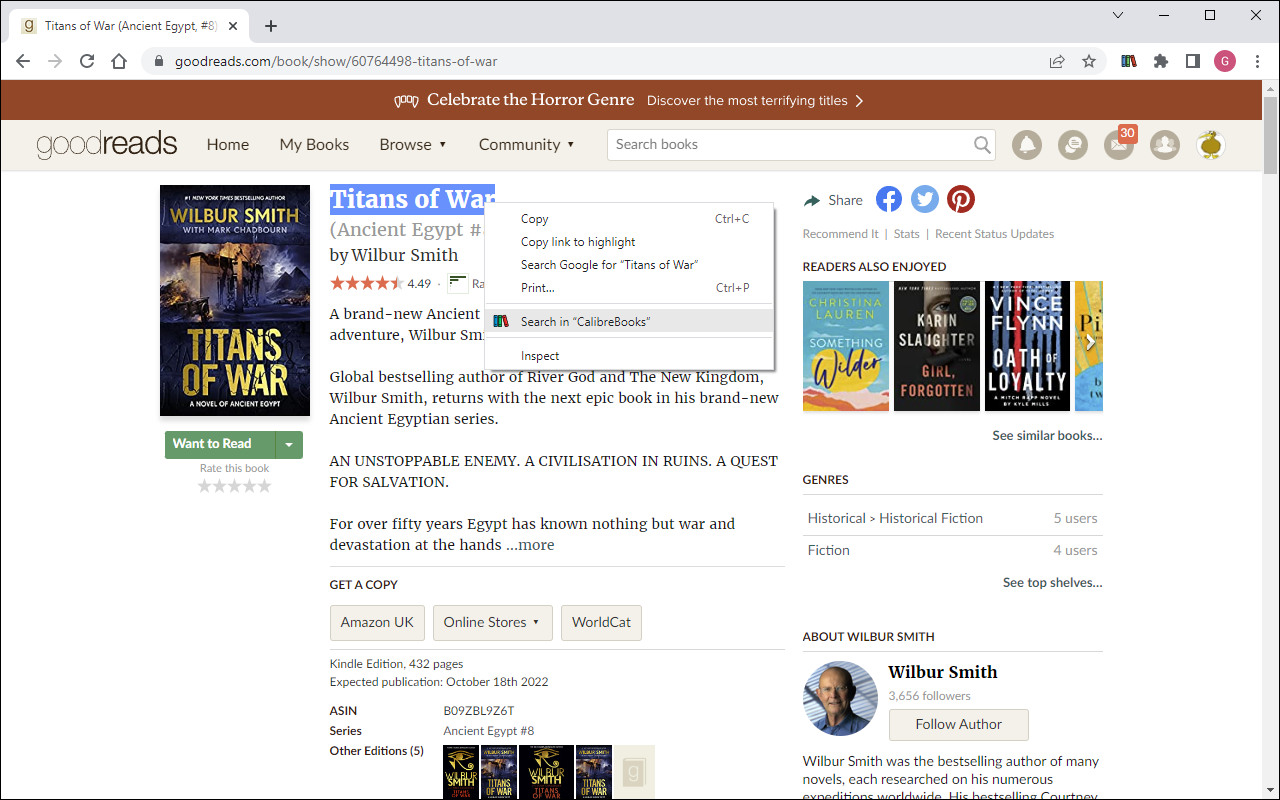Open My Books in the navigation
Image resolution: width=1280 pixels, height=800 pixels.
click(314, 145)
